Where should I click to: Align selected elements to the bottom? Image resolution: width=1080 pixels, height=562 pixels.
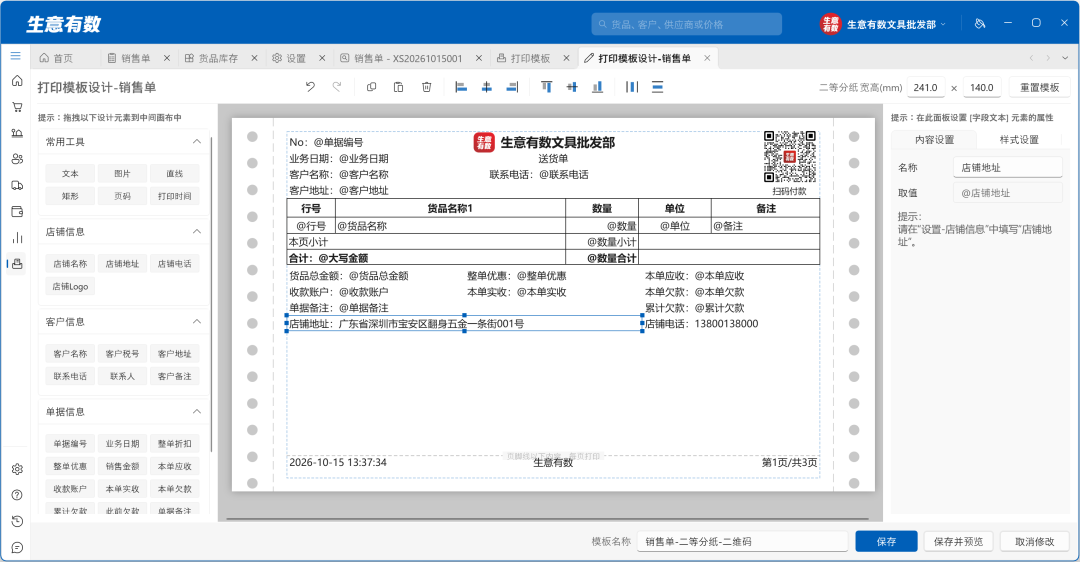597,87
